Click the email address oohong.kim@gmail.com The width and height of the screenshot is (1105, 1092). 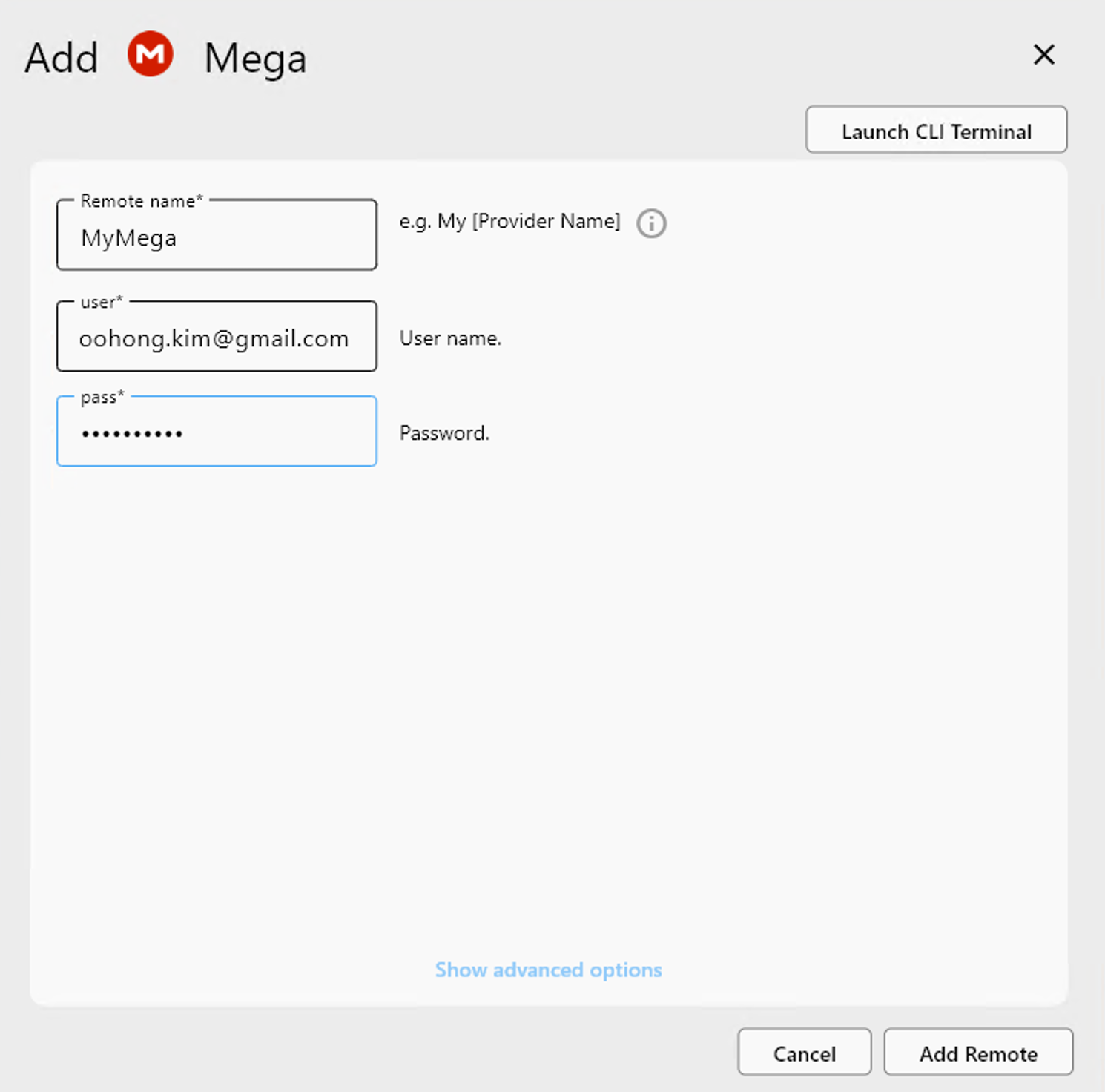[x=214, y=338]
